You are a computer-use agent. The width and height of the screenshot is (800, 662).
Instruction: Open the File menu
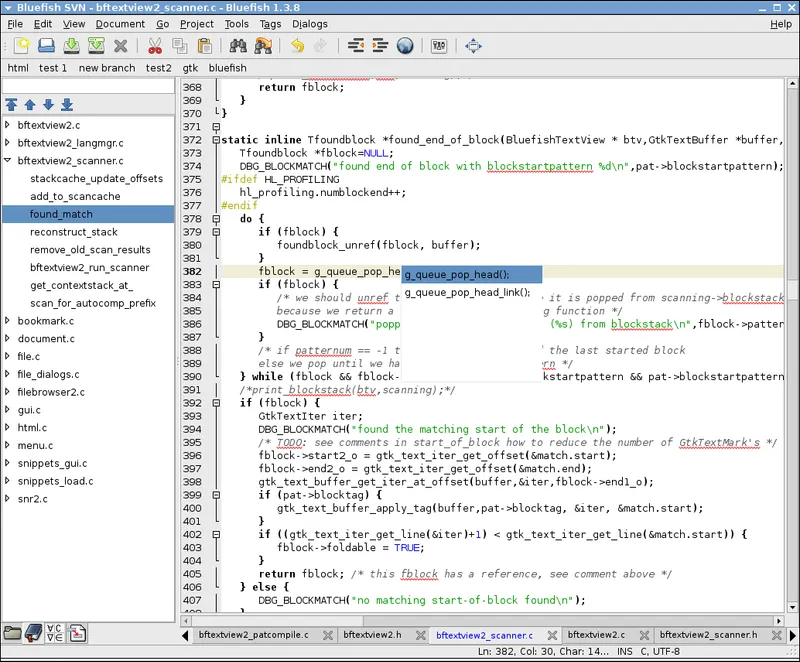tap(15, 24)
